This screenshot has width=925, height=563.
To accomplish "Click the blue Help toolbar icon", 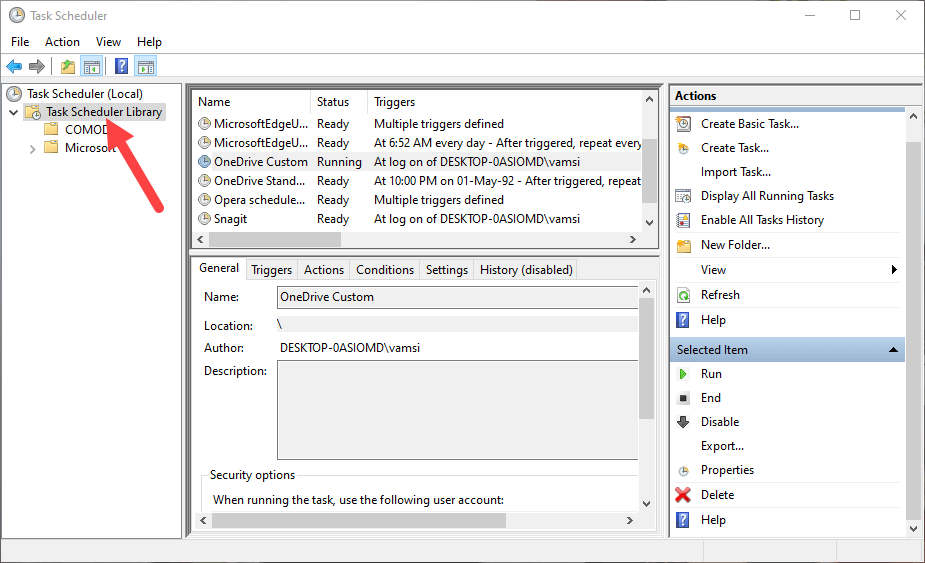I will click(x=122, y=66).
